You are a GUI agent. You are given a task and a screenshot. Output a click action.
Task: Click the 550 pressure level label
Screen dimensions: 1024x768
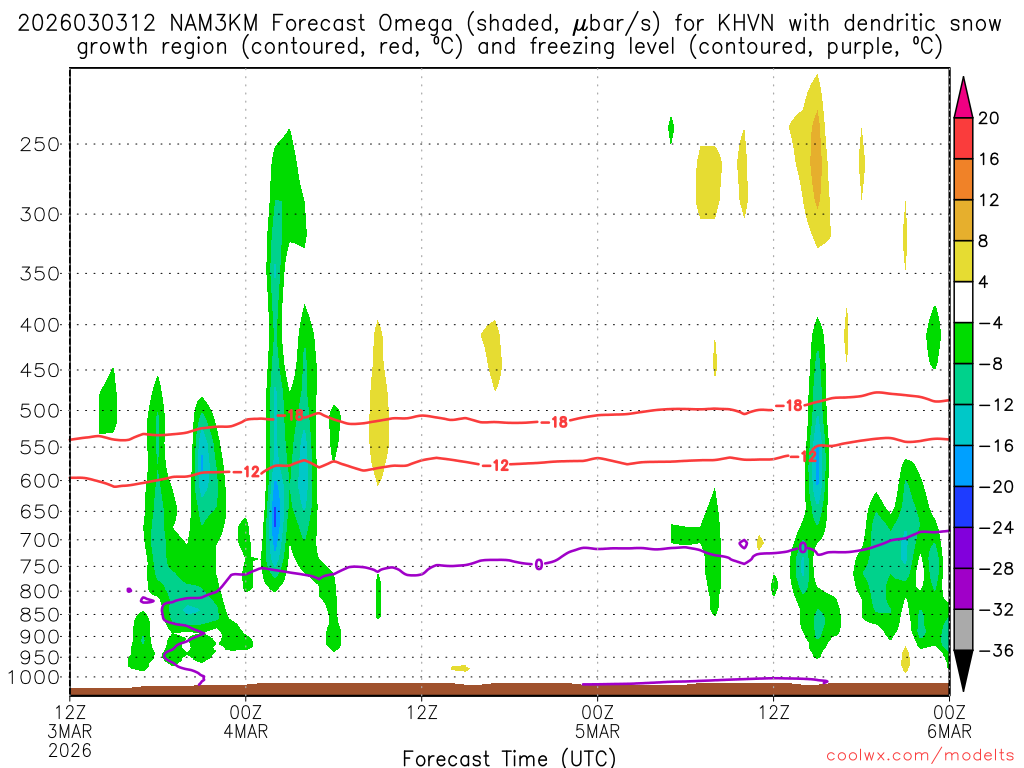[40, 447]
